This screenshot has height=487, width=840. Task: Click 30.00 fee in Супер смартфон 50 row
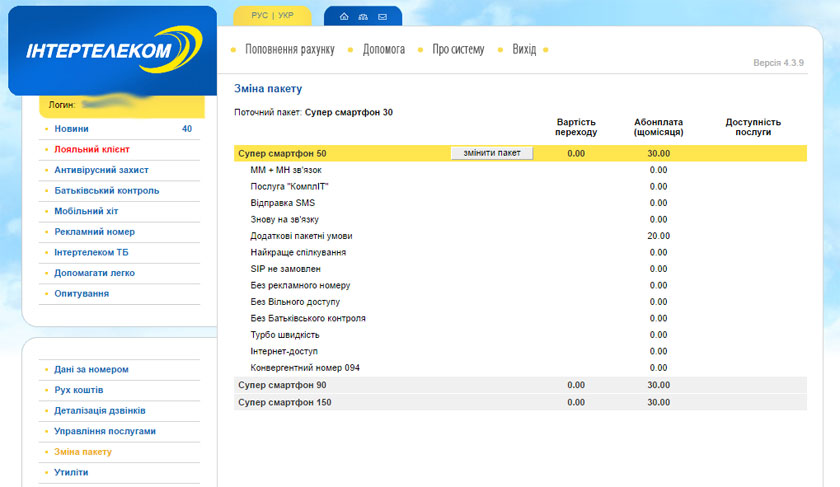tap(658, 153)
